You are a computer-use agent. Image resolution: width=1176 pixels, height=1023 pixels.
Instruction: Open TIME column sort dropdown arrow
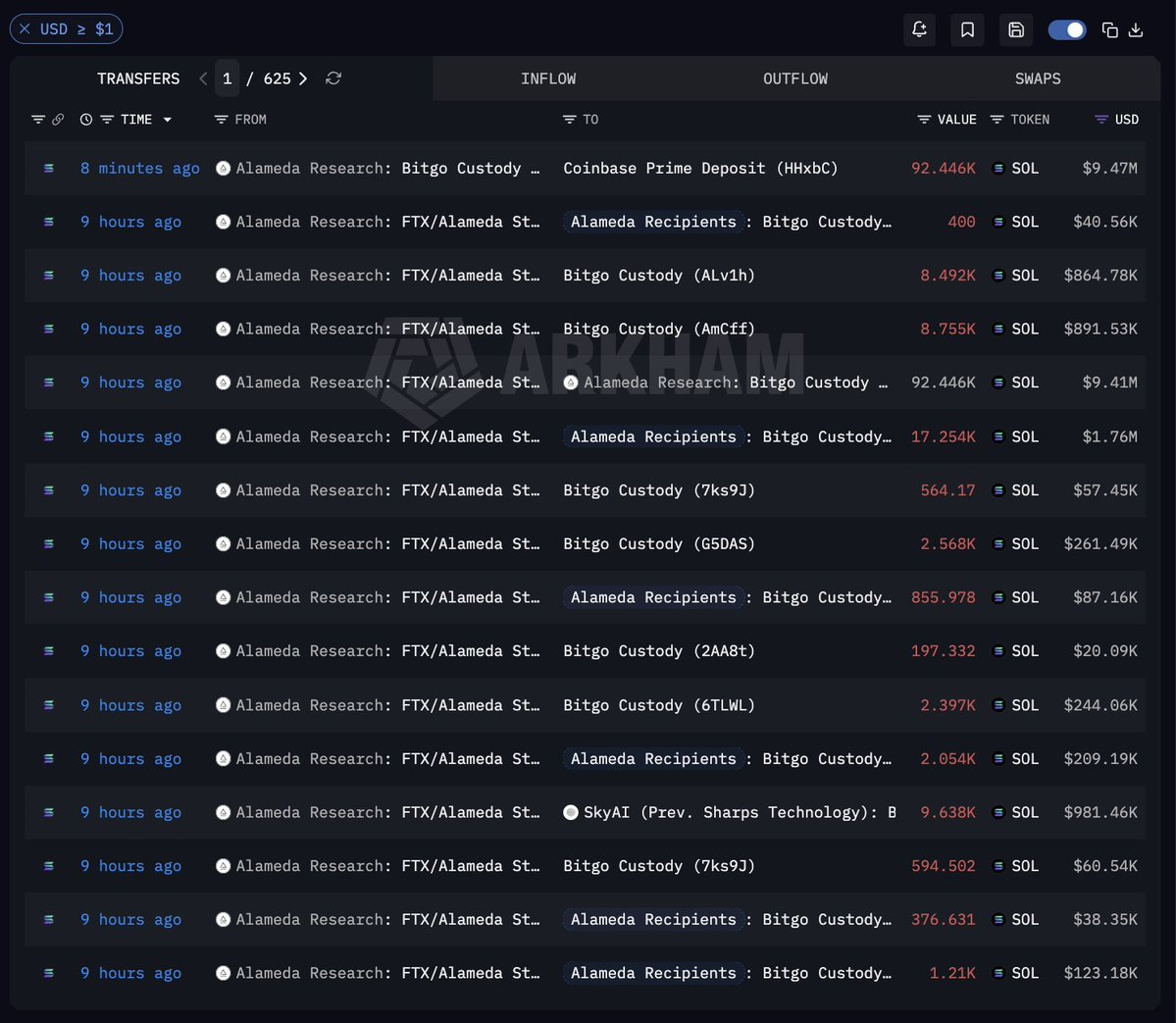click(x=168, y=120)
